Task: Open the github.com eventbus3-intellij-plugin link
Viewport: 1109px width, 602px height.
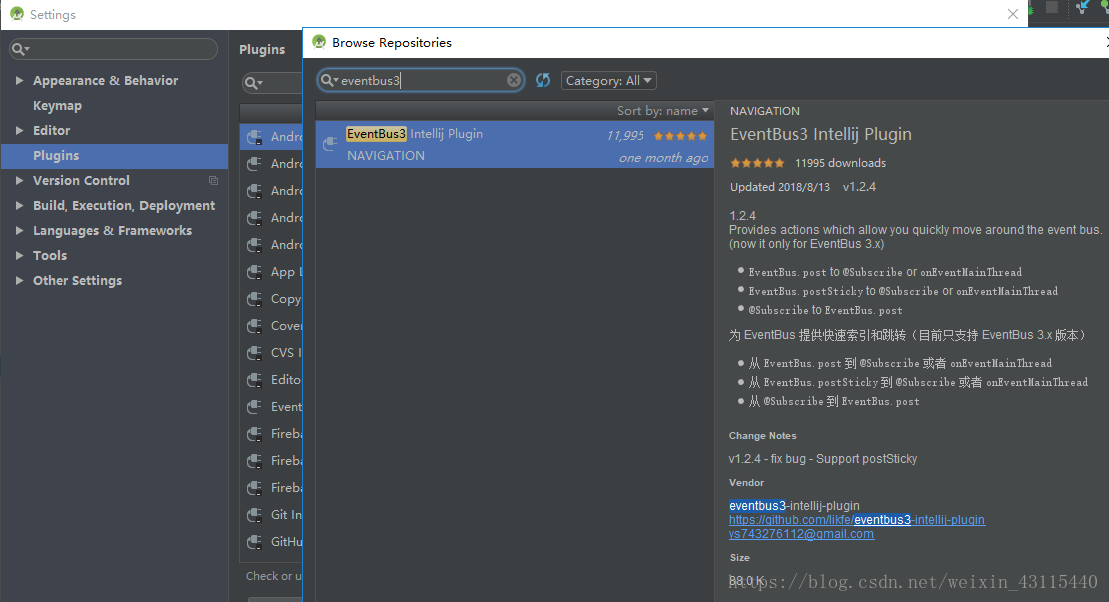Action: (x=857, y=520)
